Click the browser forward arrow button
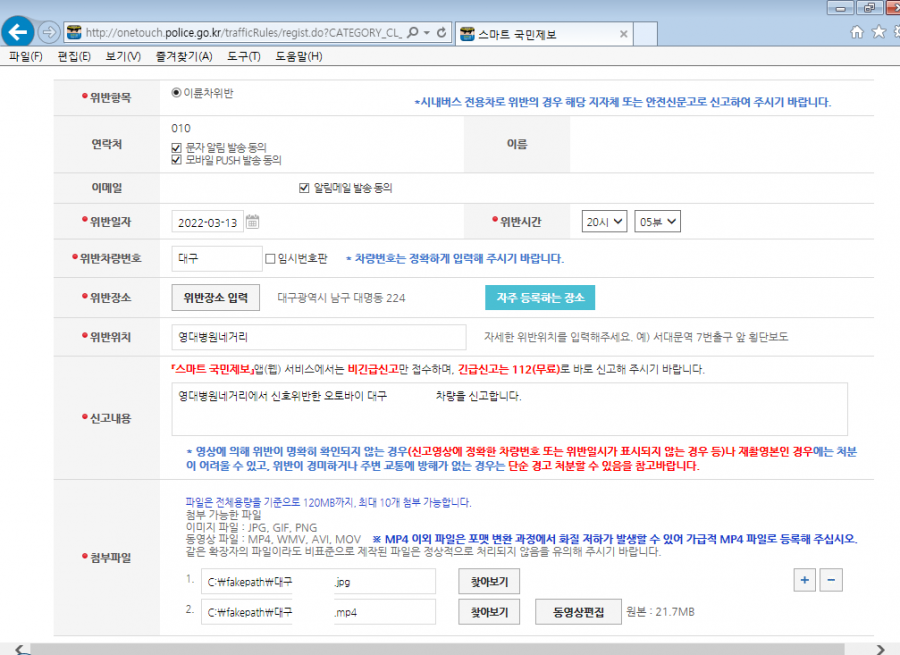 point(49,32)
